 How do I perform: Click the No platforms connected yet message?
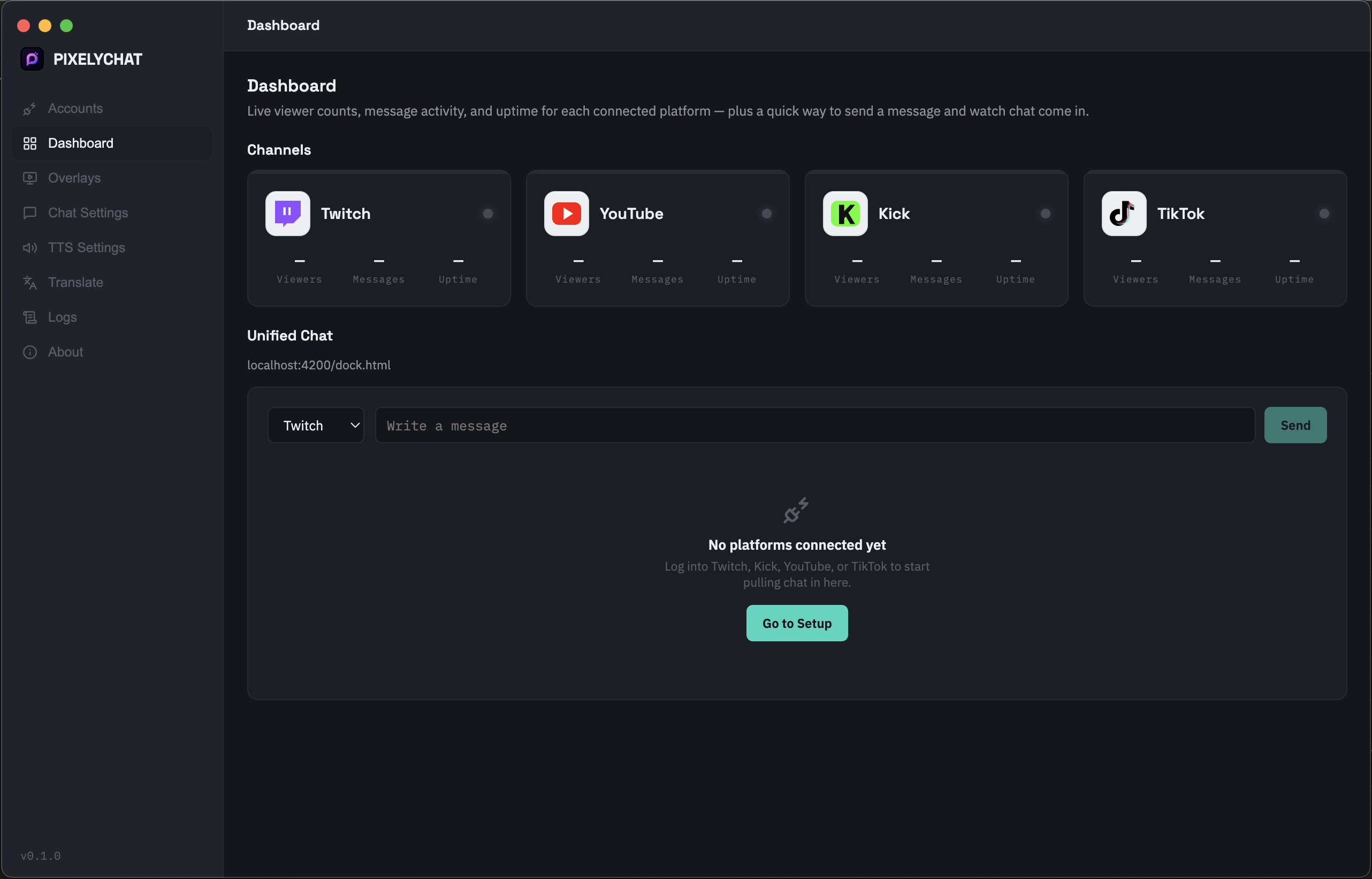pos(797,545)
